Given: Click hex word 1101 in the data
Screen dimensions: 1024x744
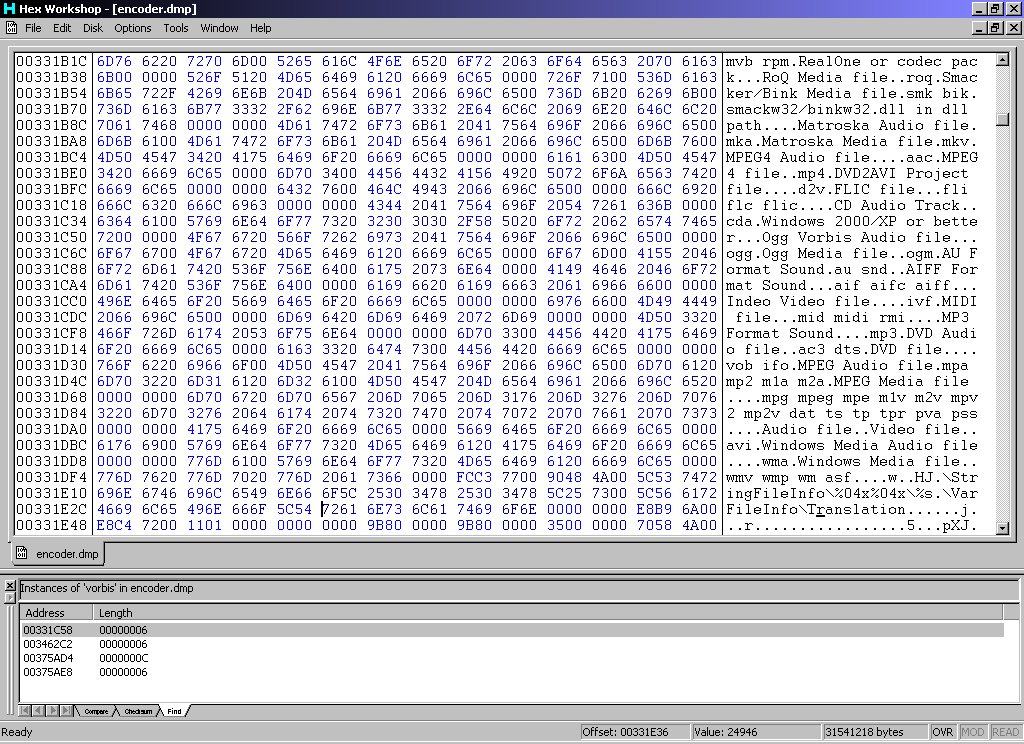Looking at the screenshot, I should coord(204,525).
